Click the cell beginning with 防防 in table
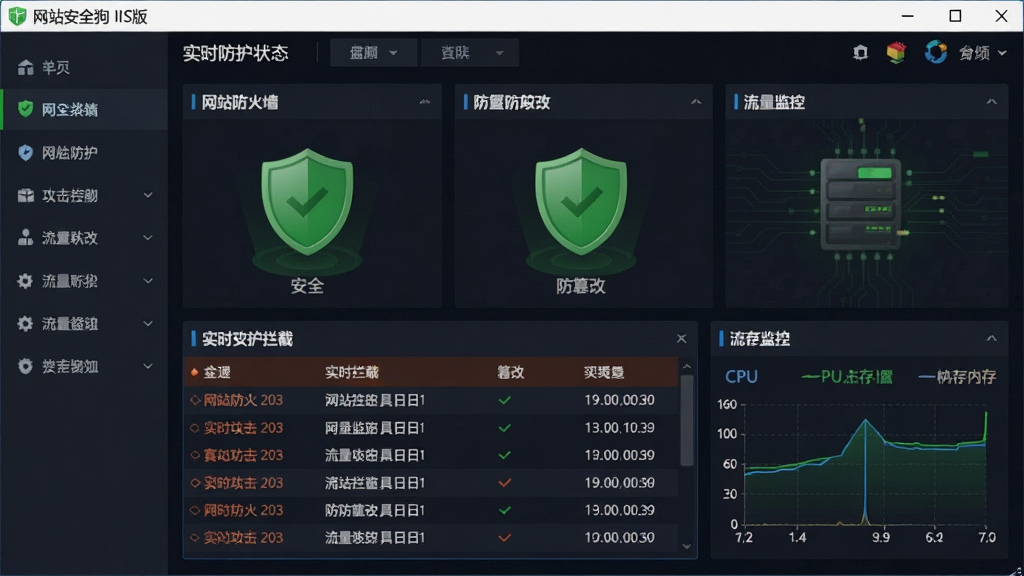Image resolution: width=1024 pixels, height=576 pixels. pyautogui.click(x=375, y=510)
